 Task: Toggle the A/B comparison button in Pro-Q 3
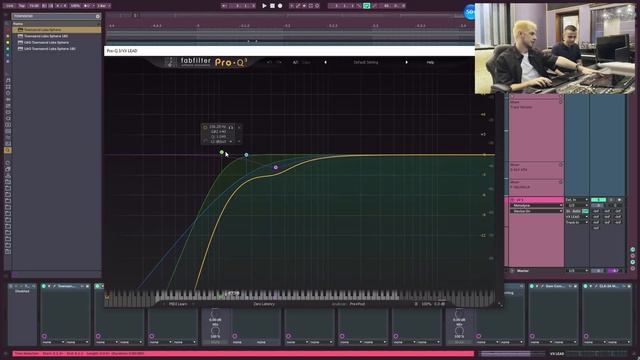click(296, 62)
